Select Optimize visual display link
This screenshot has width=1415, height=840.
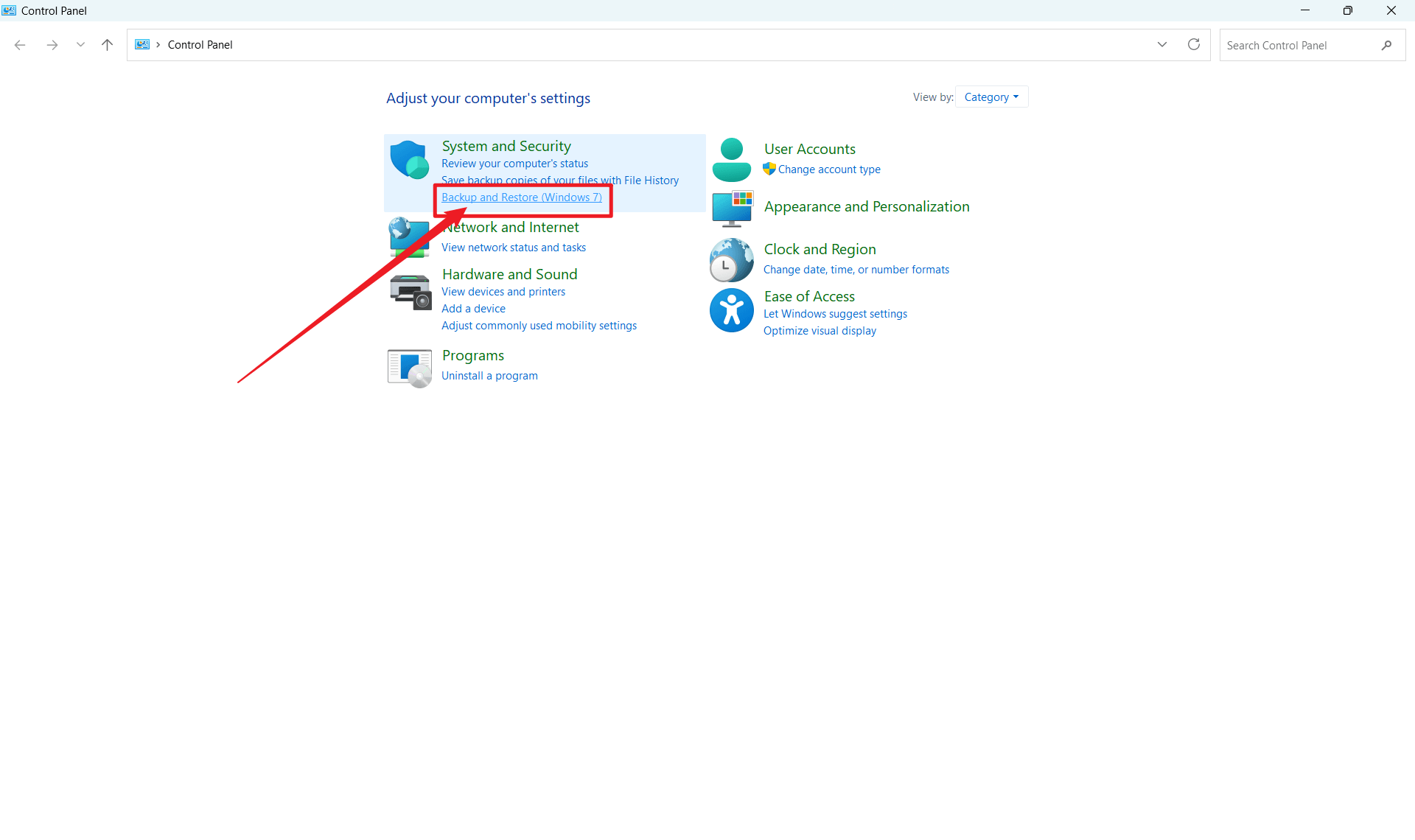820,331
